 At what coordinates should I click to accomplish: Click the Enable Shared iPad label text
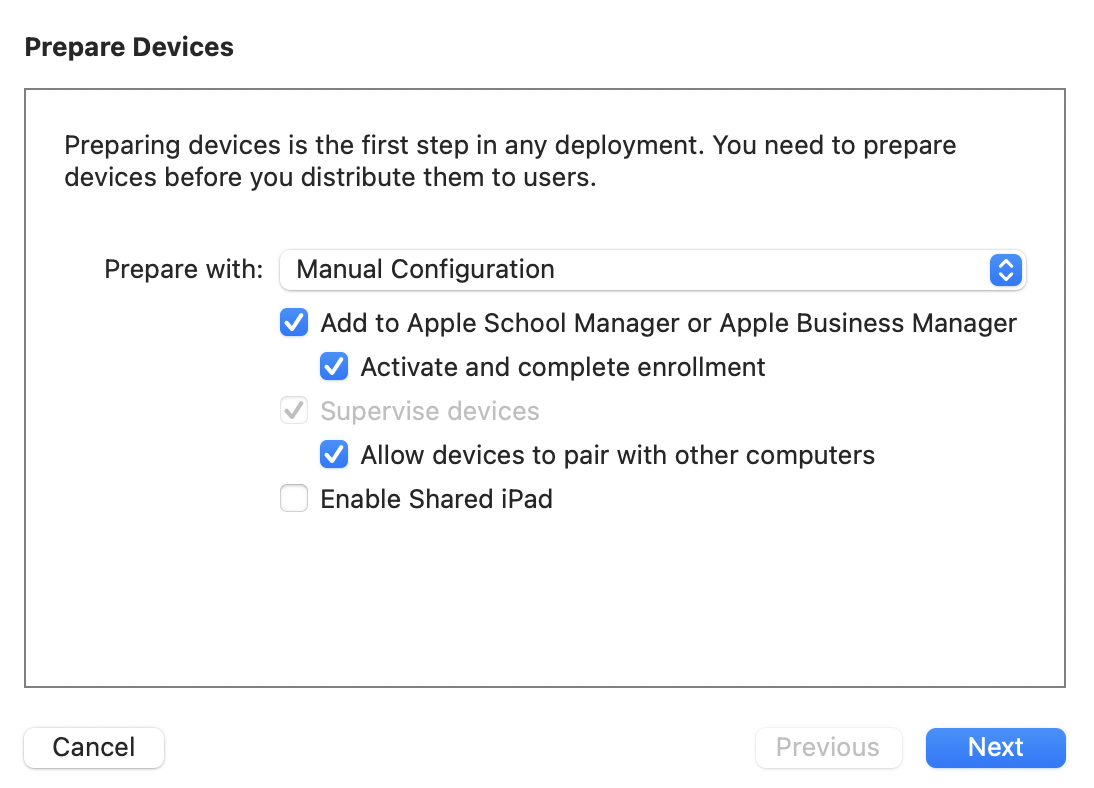pyautogui.click(x=436, y=499)
